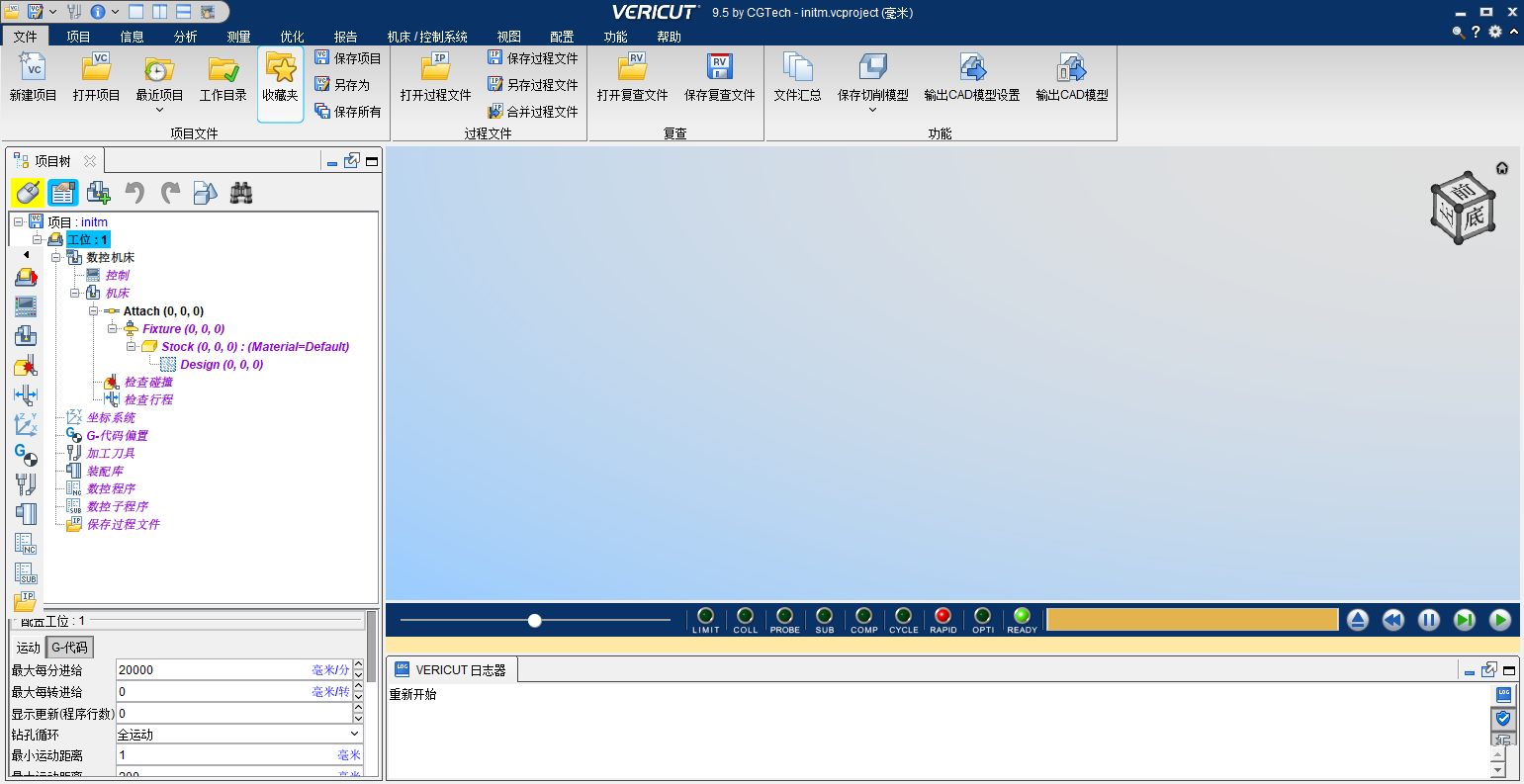Screen dimensions: 1524x784
Task: Toggle the READY status light
Action: point(1023,620)
